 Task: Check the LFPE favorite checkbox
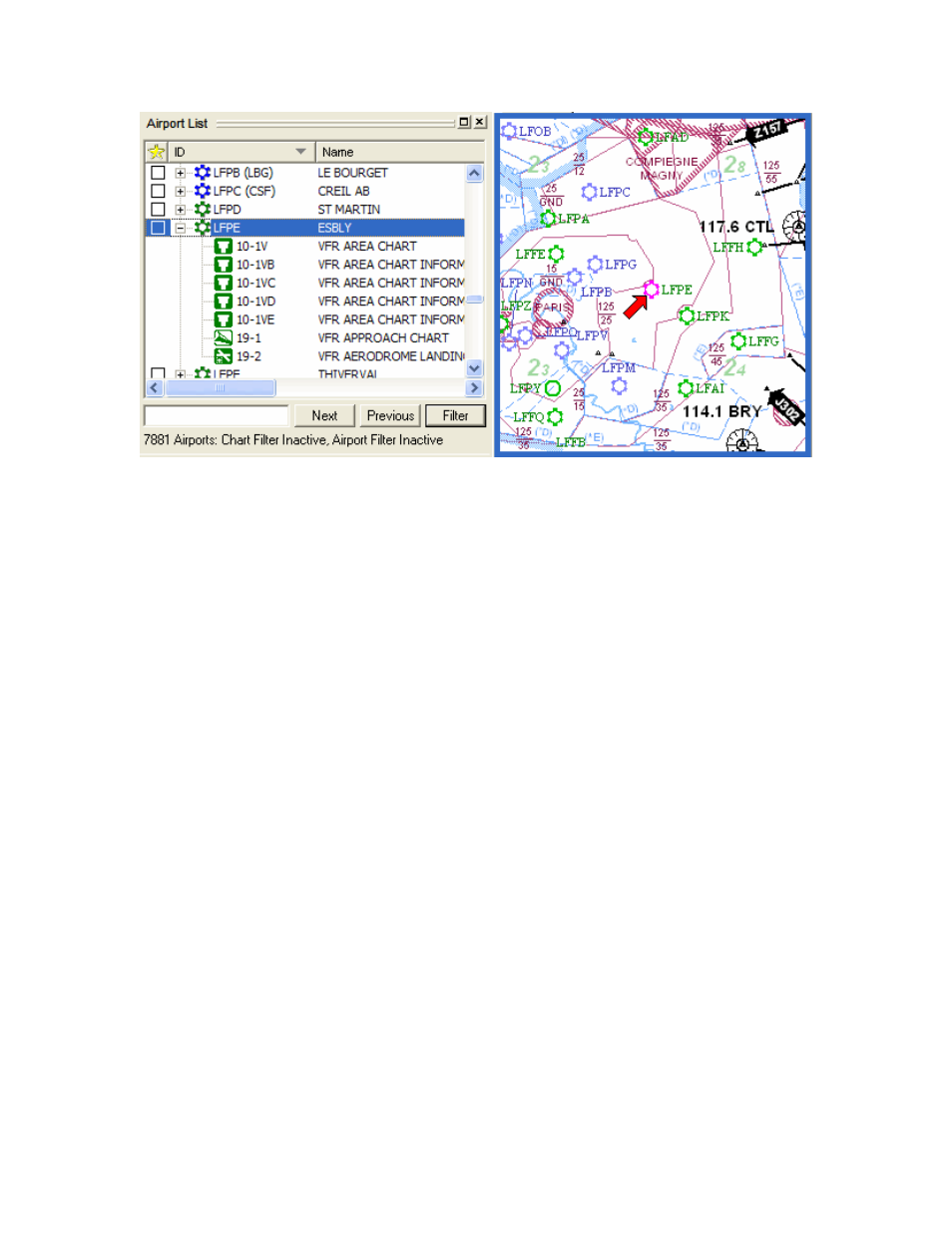click(158, 228)
